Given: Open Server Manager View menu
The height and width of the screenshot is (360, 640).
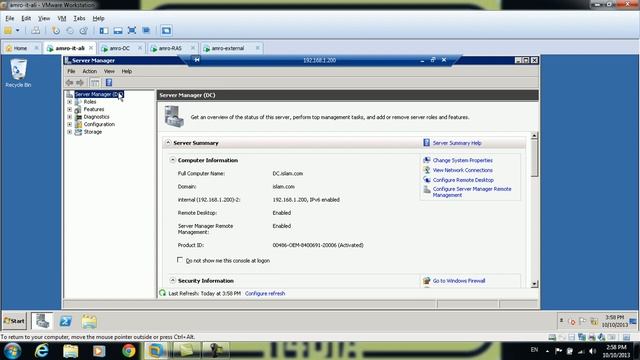Looking at the screenshot, I should [109, 71].
